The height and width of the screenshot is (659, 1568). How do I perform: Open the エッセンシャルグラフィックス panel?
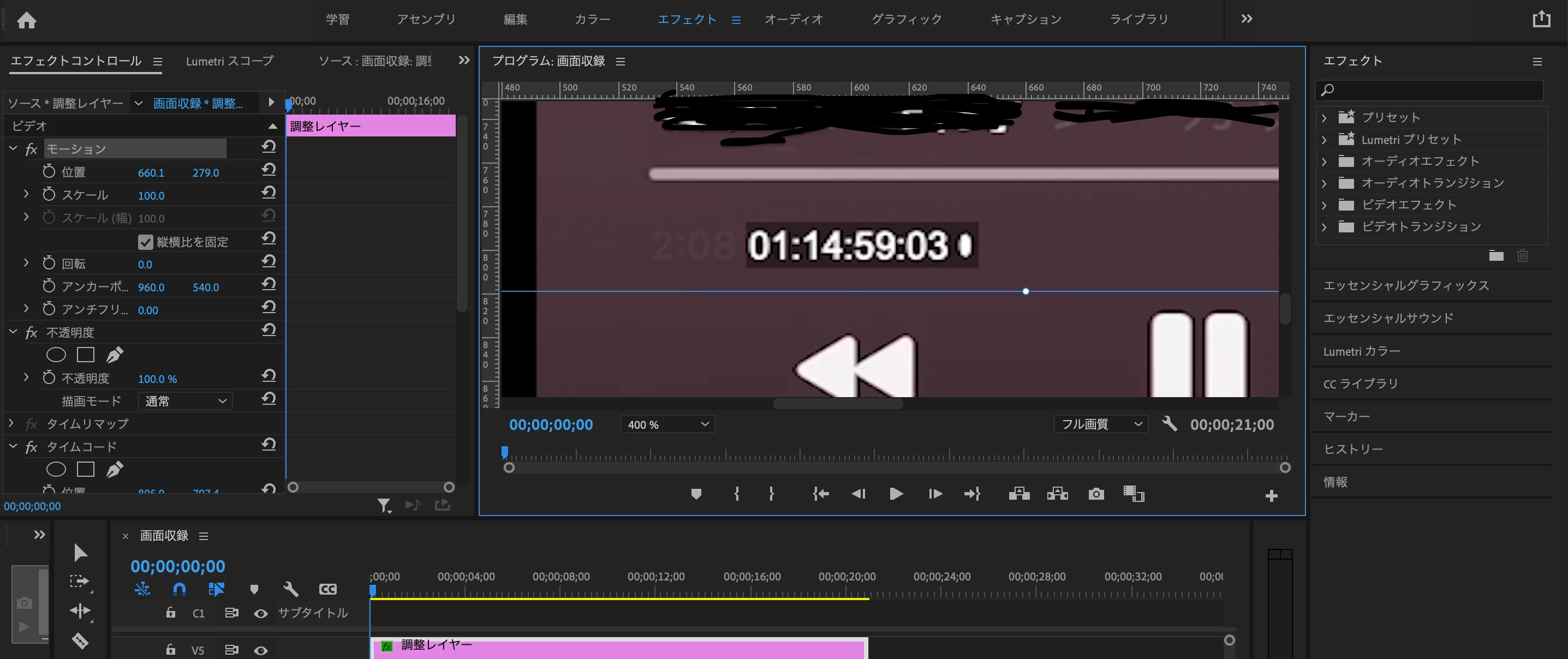[x=1405, y=285]
